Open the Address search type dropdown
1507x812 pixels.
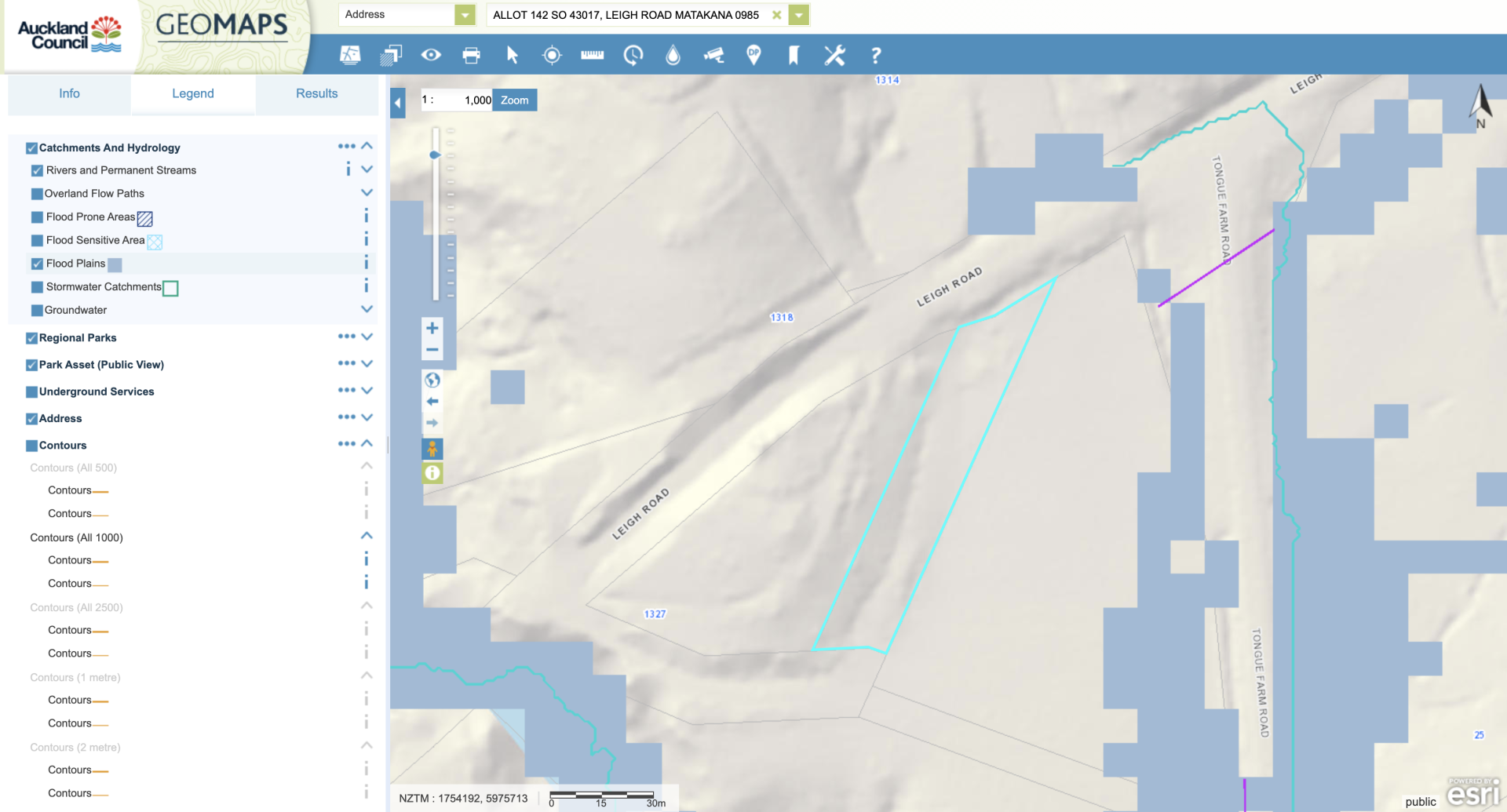465,15
